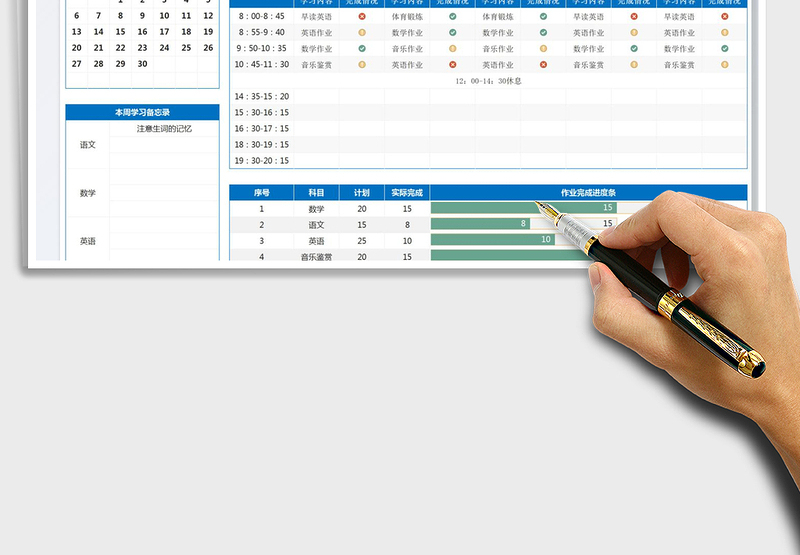
Task: Click the rightmost red X status in the 8:00-8:45 row
Action: (725, 17)
